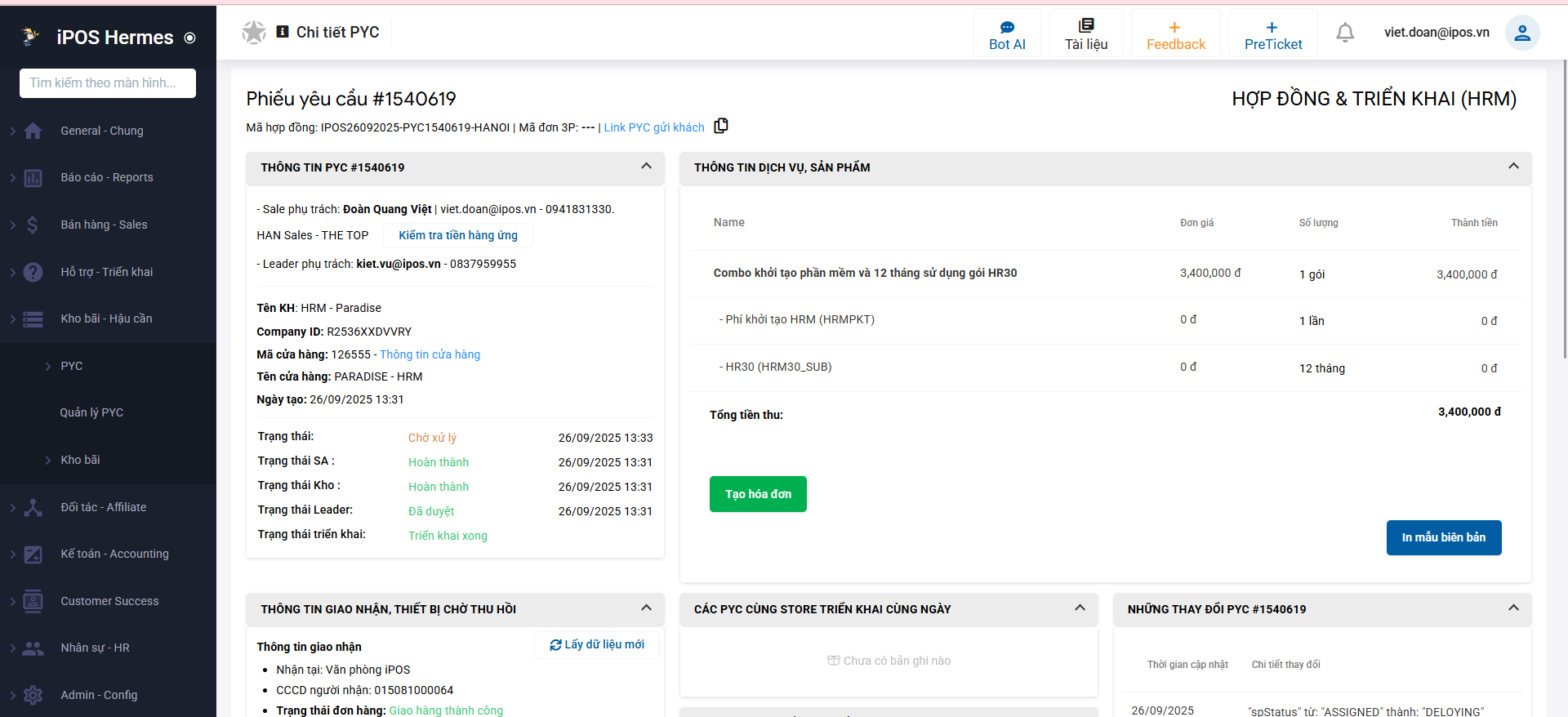The width and height of the screenshot is (1568, 717).
Task: Click the Triển khai xong status text
Action: click(448, 536)
